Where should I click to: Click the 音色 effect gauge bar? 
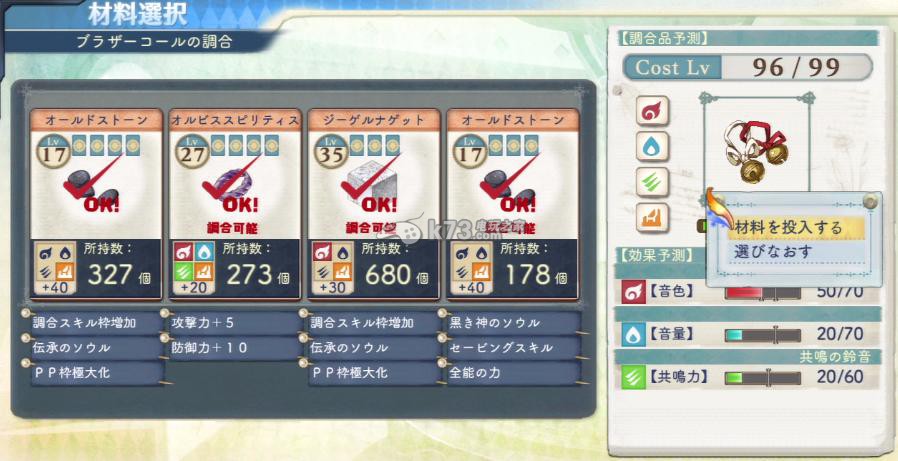click(763, 293)
